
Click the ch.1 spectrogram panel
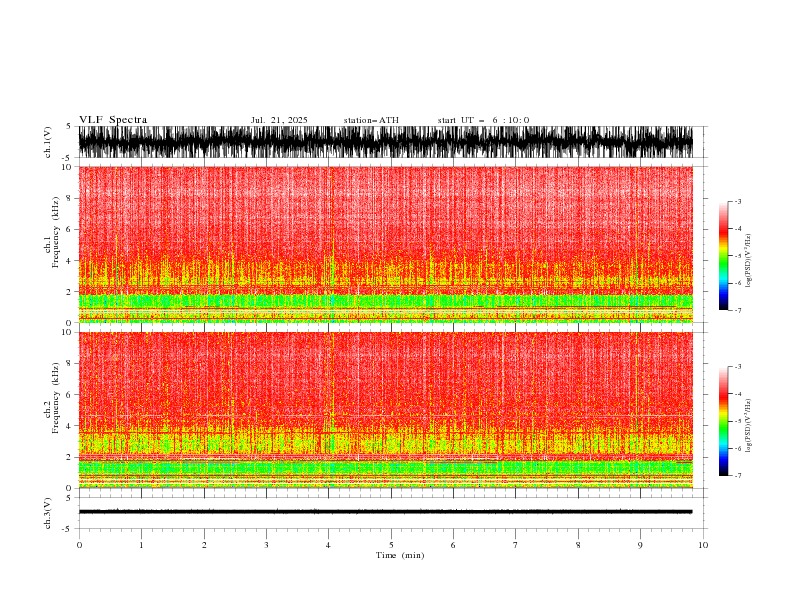(x=385, y=244)
